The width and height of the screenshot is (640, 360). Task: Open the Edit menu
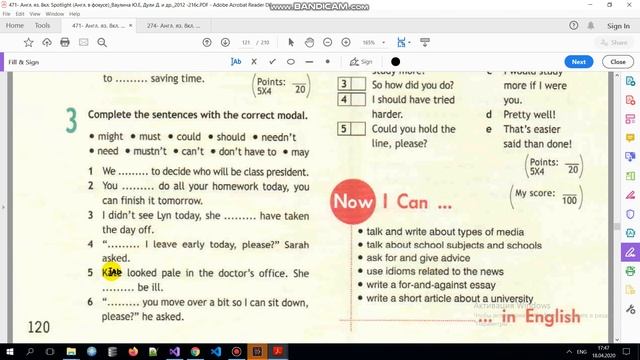[20, 14]
